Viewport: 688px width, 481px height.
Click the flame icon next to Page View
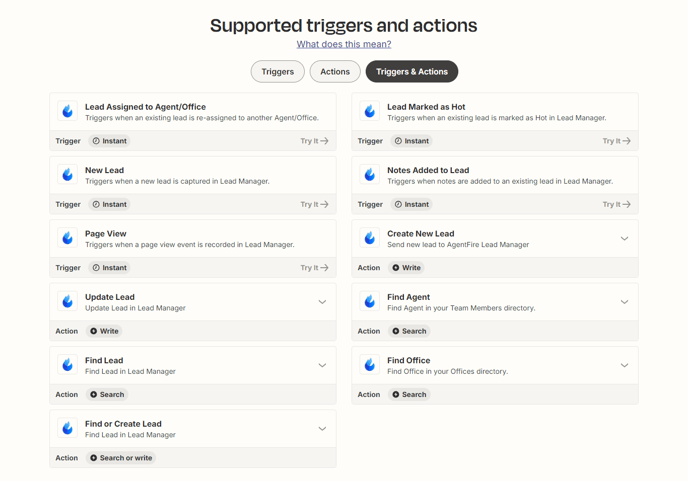click(x=68, y=238)
